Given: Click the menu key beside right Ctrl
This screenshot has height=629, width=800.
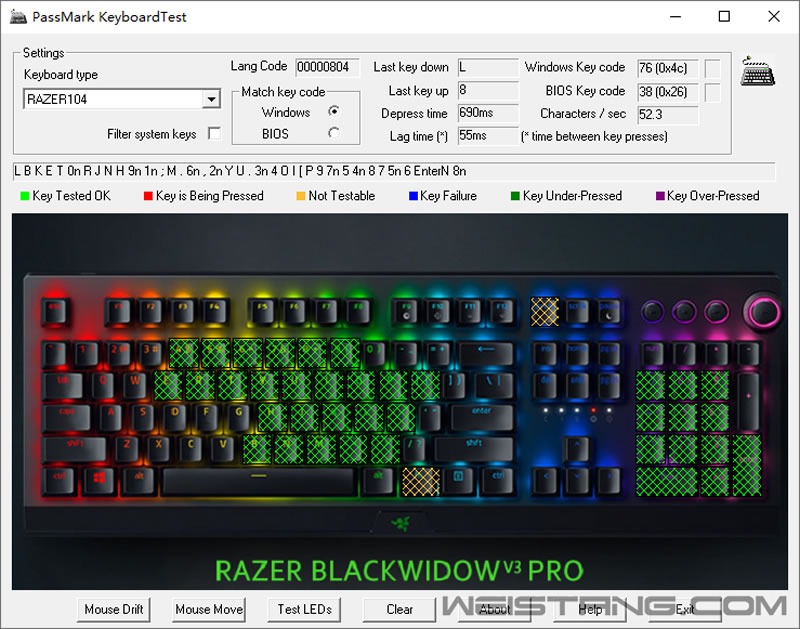Looking at the screenshot, I should (x=459, y=482).
